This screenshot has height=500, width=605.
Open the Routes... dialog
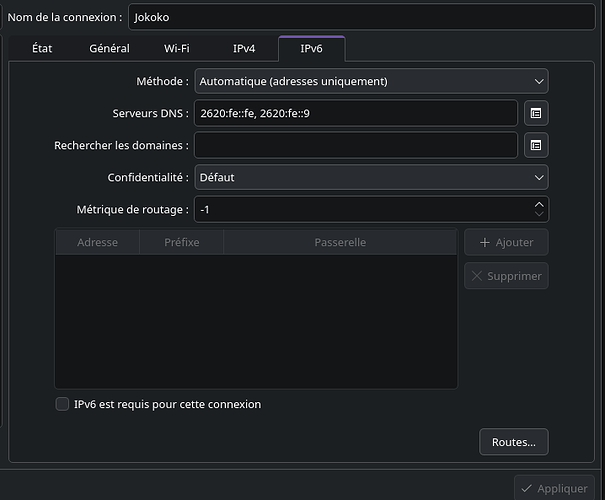coord(514,442)
